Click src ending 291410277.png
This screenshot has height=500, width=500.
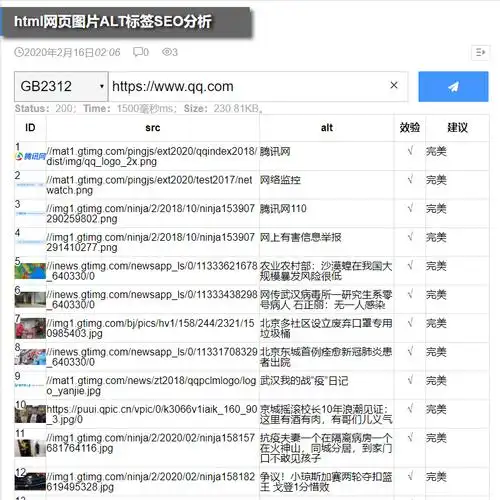click(151, 242)
